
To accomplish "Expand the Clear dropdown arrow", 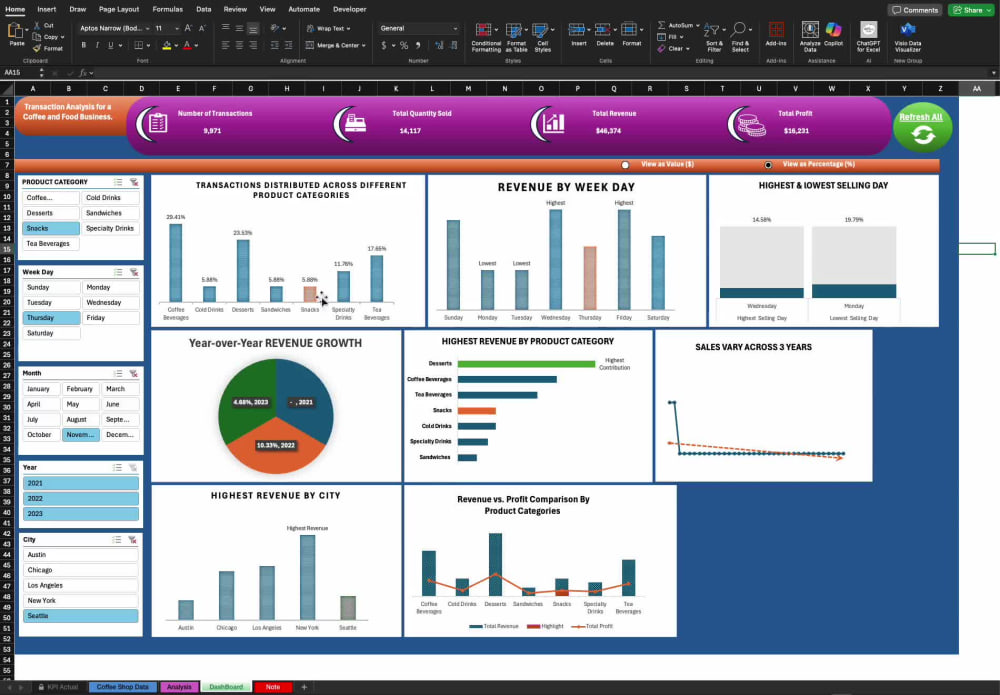I will pos(688,49).
